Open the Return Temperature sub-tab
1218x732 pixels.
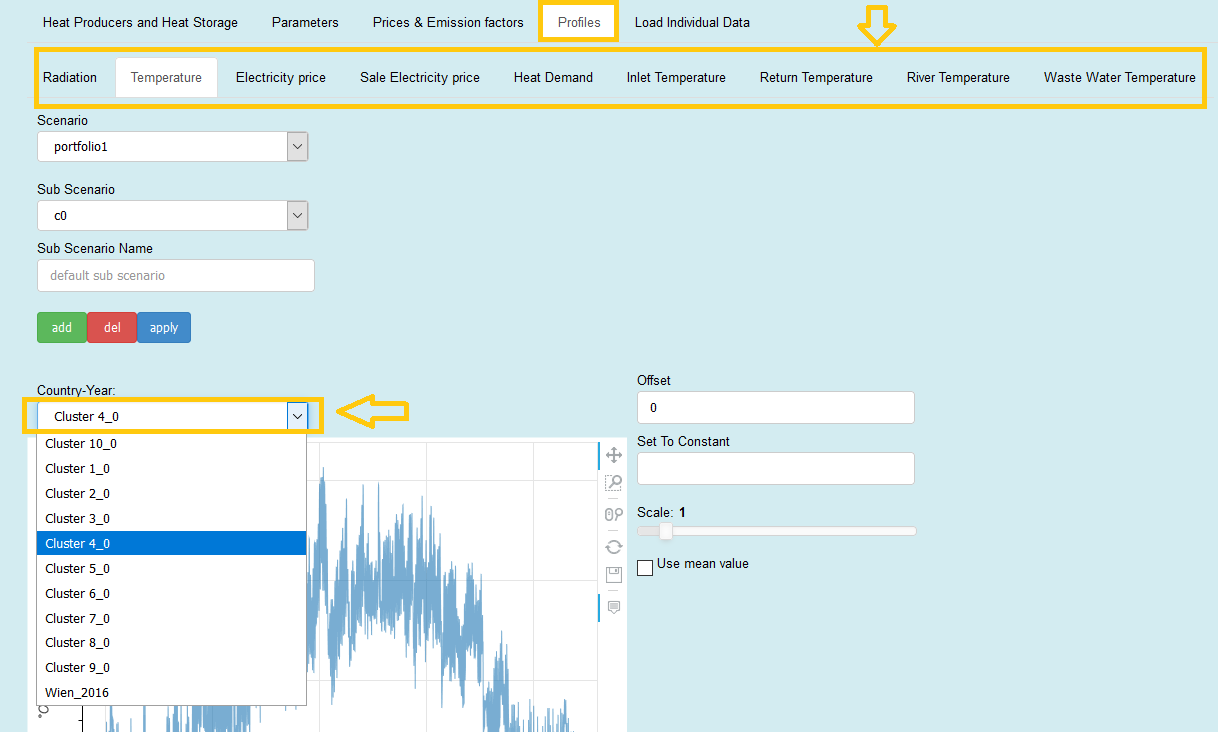[816, 77]
